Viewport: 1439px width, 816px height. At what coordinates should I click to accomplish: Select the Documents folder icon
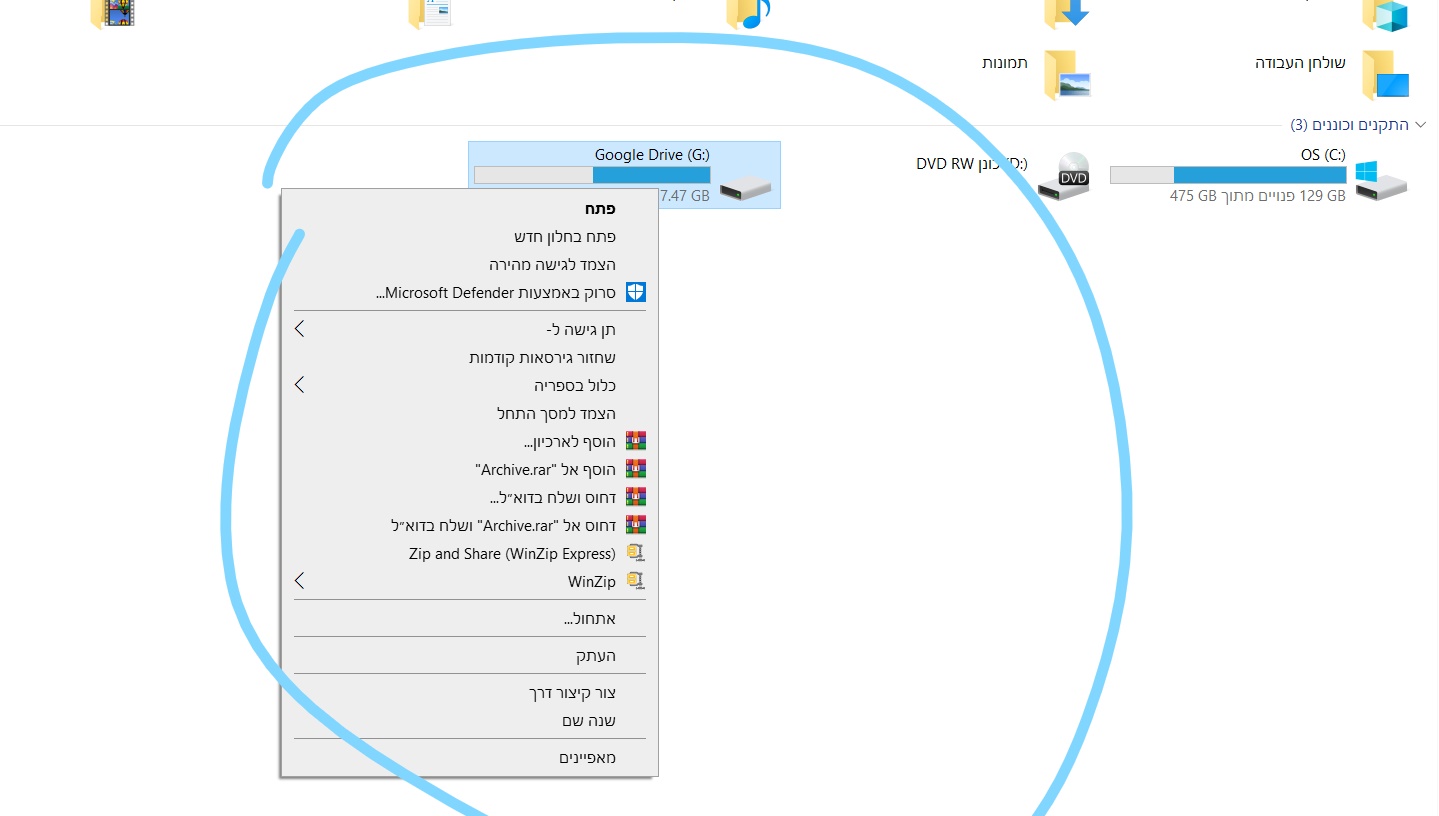[431, 14]
